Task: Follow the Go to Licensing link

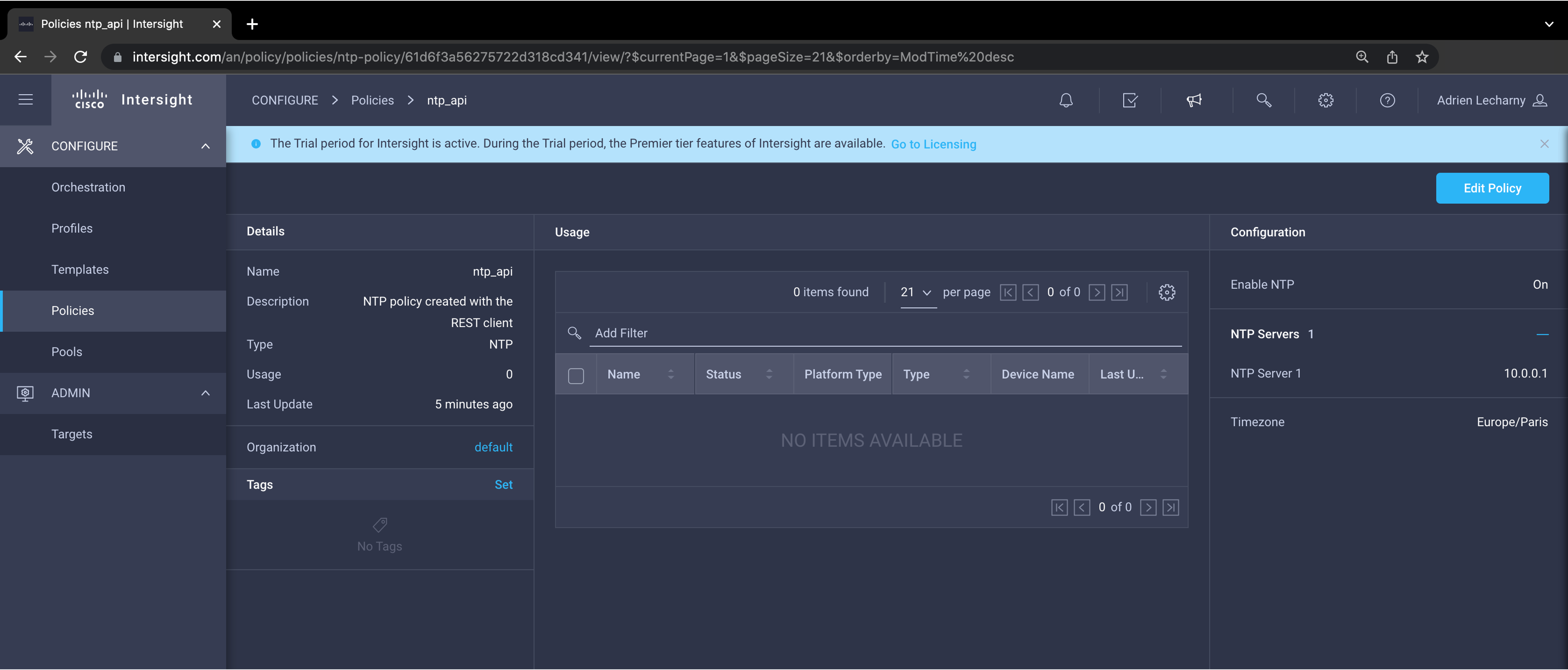Action: (x=933, y=144)
